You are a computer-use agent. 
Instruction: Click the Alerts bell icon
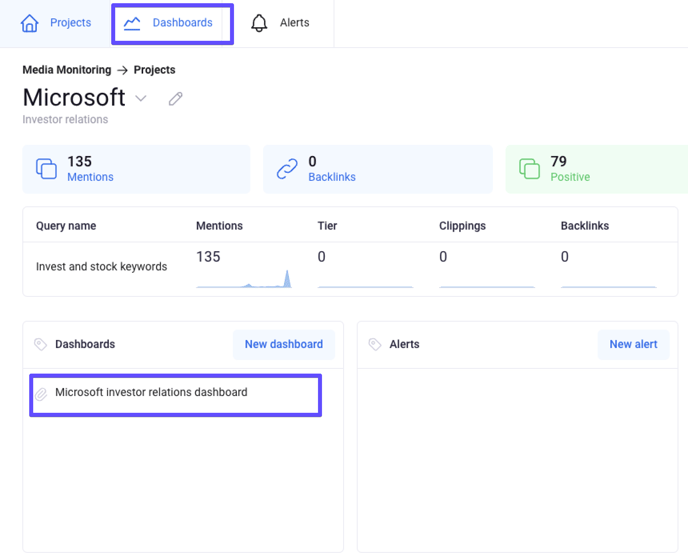pyautogui.click(x=259, y=23)
